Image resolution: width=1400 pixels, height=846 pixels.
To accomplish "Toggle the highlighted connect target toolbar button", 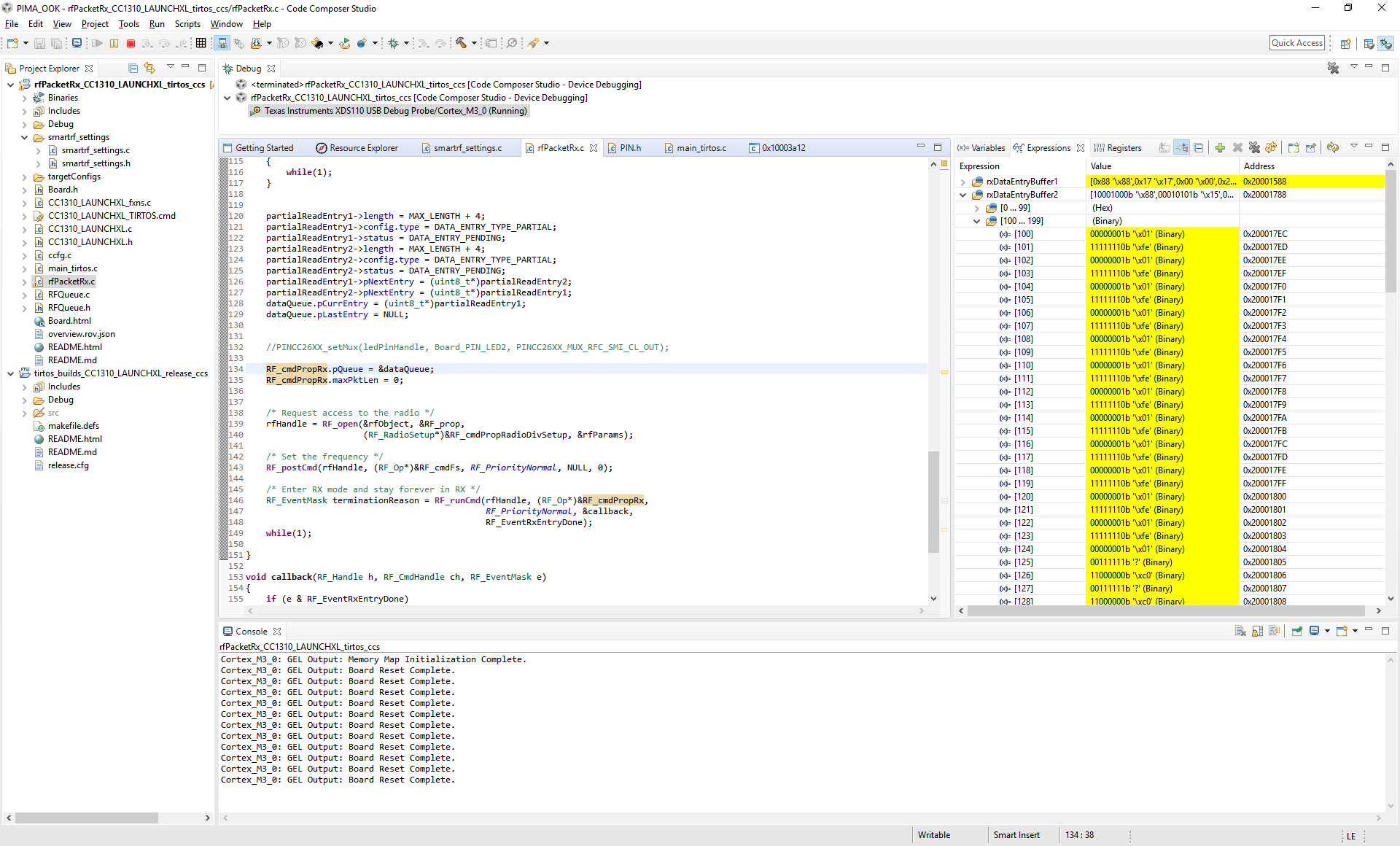I will pos(222,44).
